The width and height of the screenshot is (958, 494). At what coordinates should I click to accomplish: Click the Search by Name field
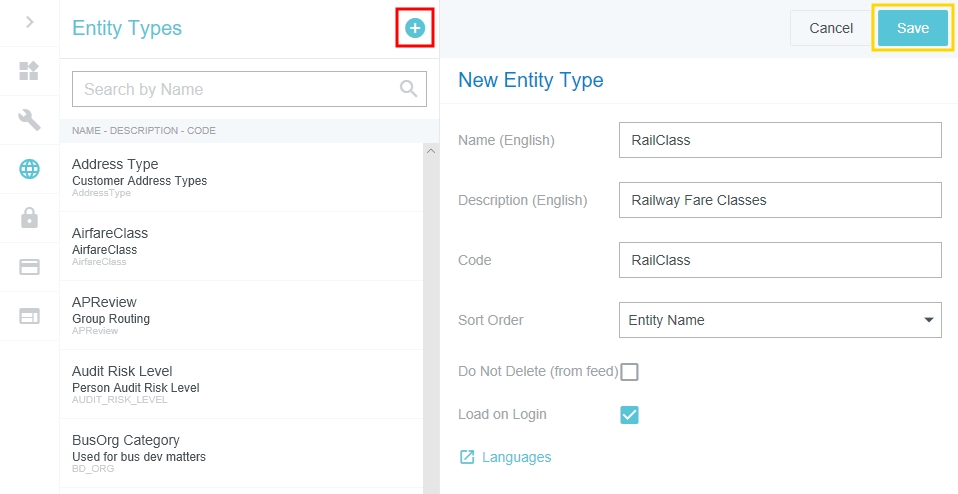[238, 89]
